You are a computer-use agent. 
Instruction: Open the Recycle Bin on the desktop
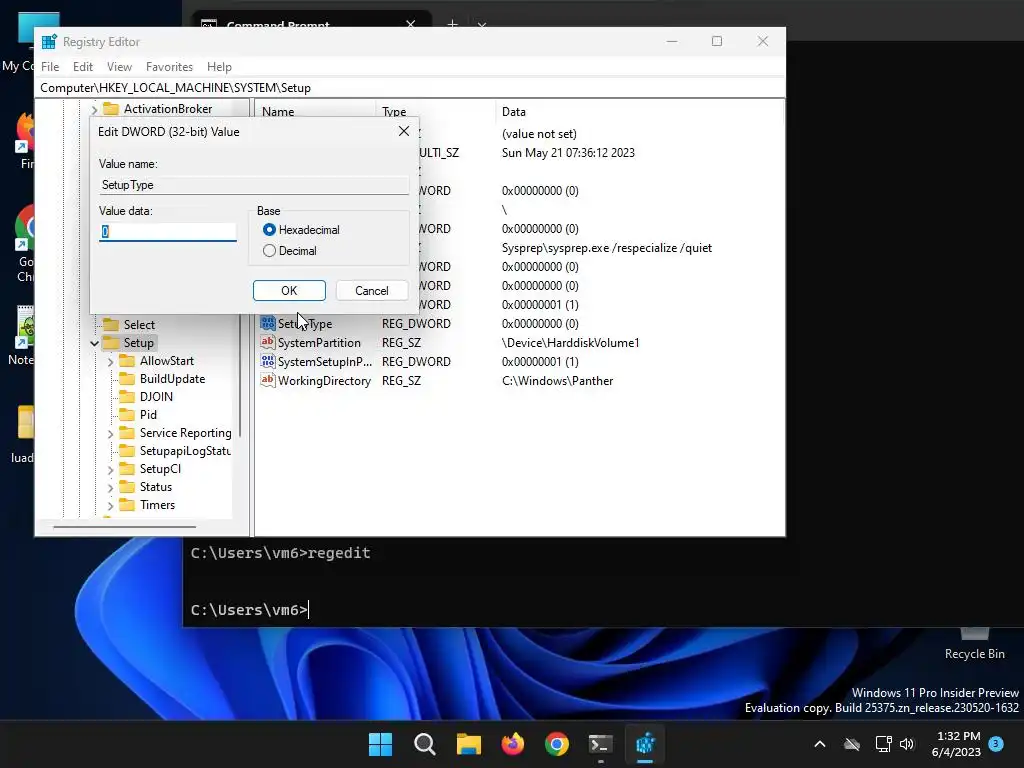tap(974, 643)
